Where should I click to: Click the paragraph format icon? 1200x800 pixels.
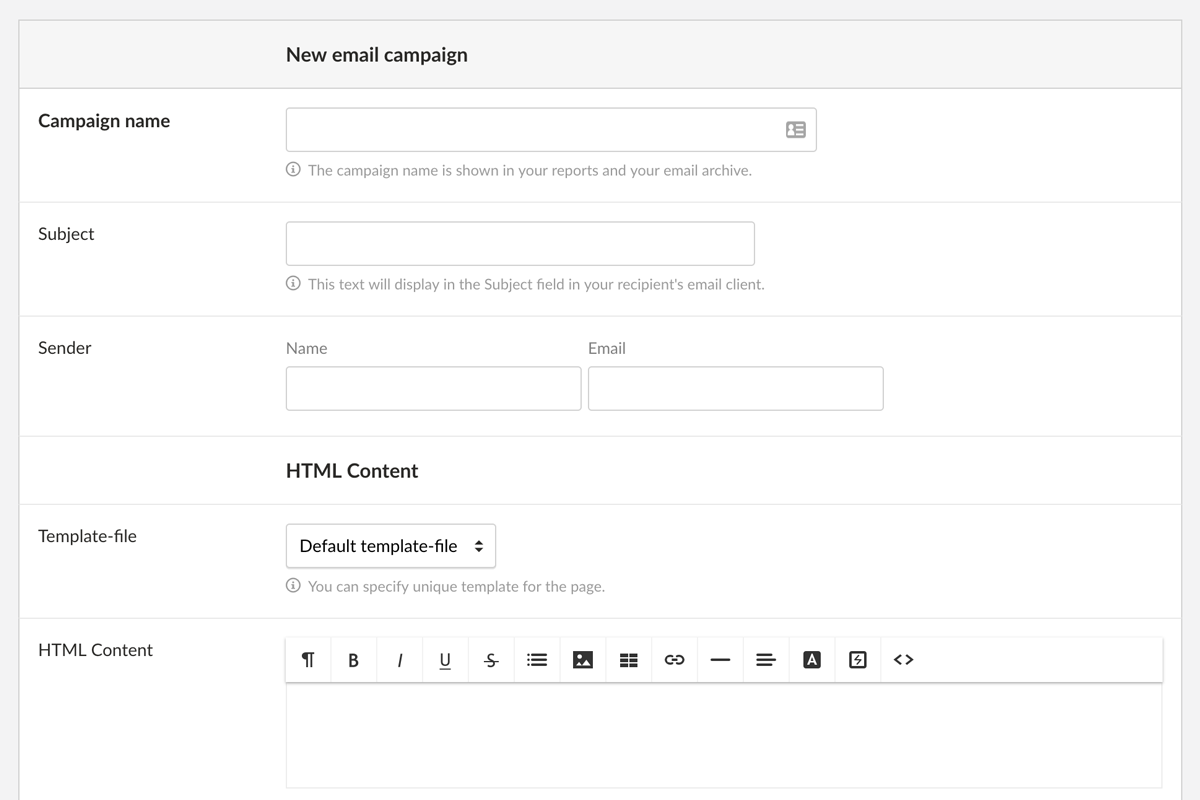tap(308, 660)
